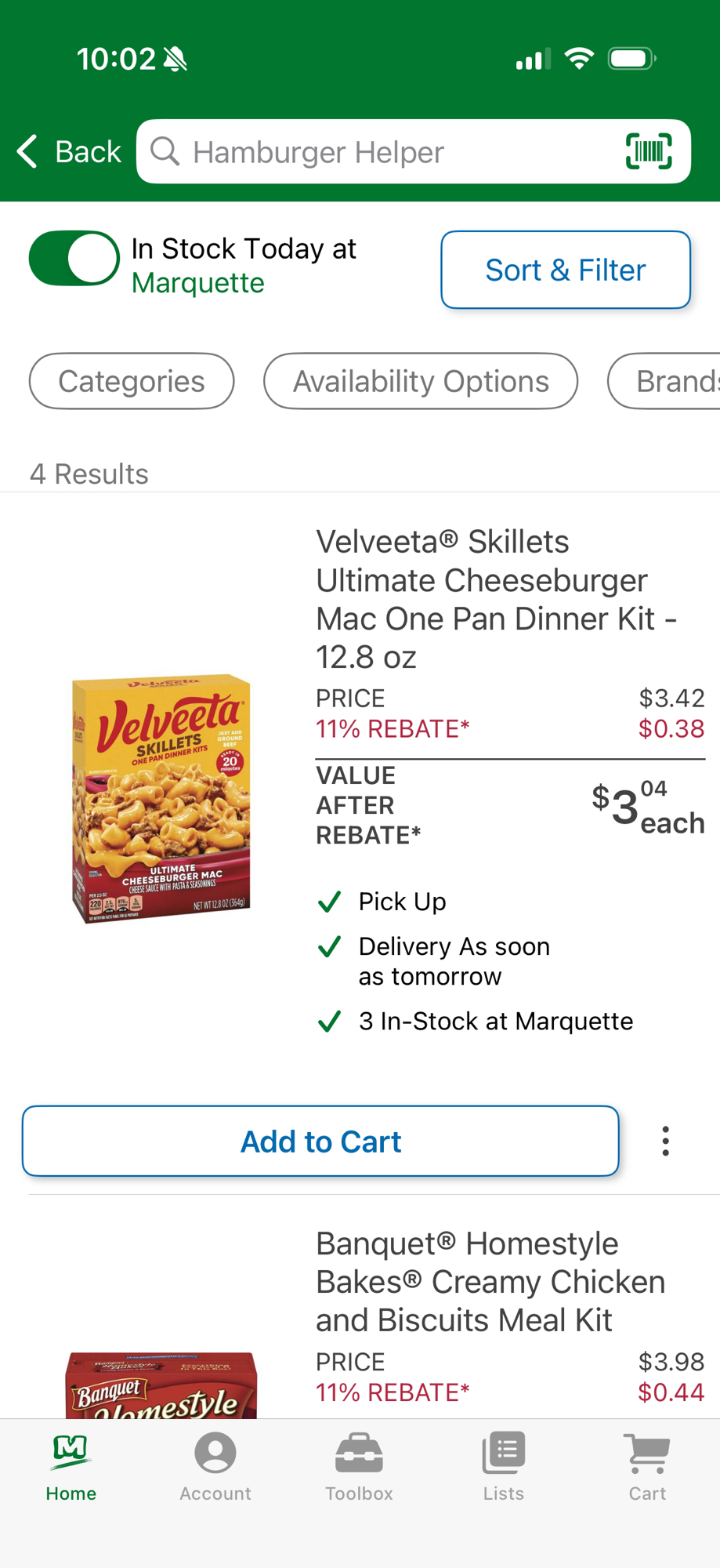Add Velveeta Skillets to cart

tap(320, 1142)
